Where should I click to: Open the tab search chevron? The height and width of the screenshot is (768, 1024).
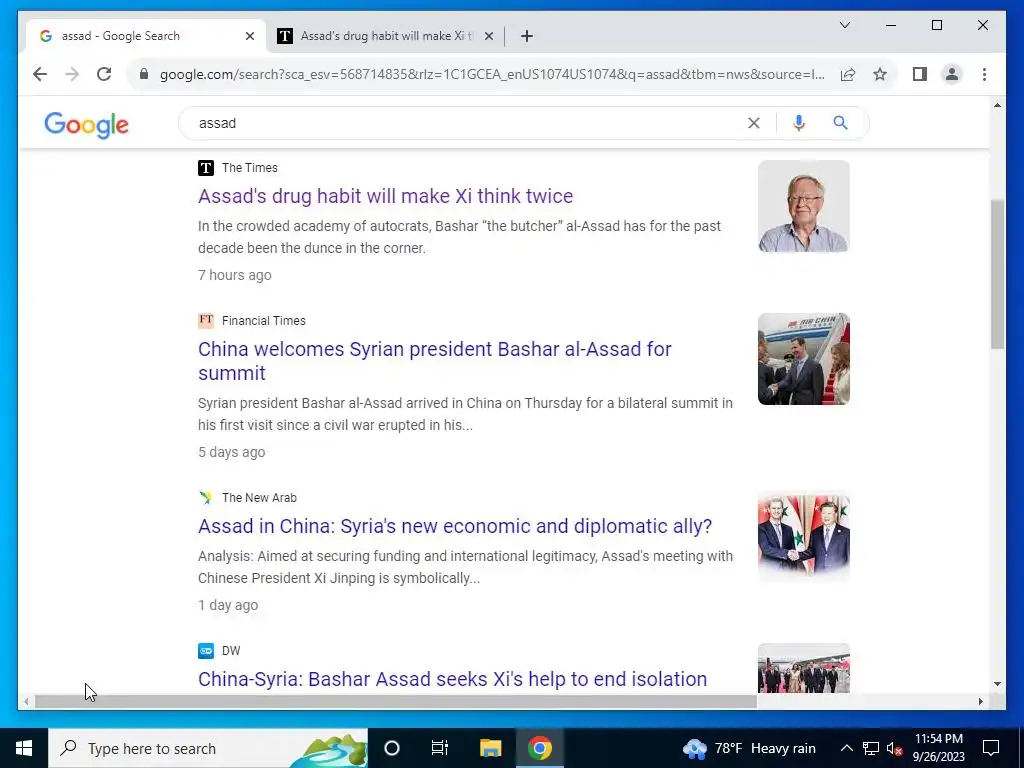(844, 25)
